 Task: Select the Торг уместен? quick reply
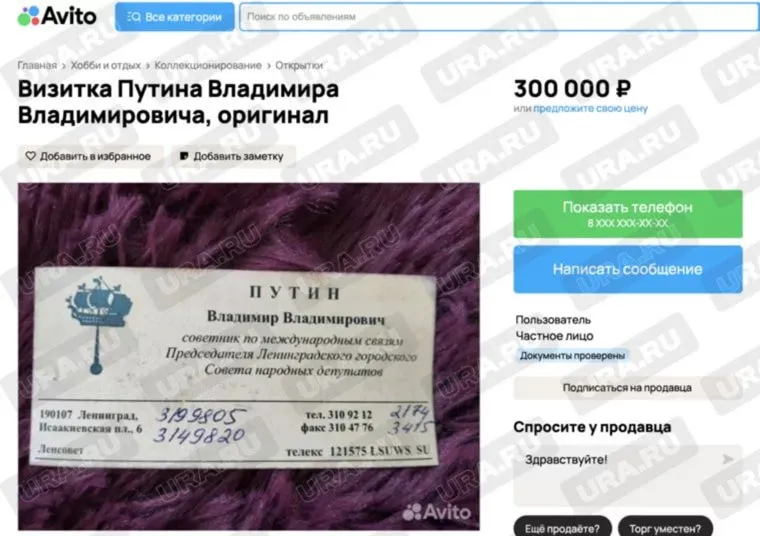pos(665,527)
